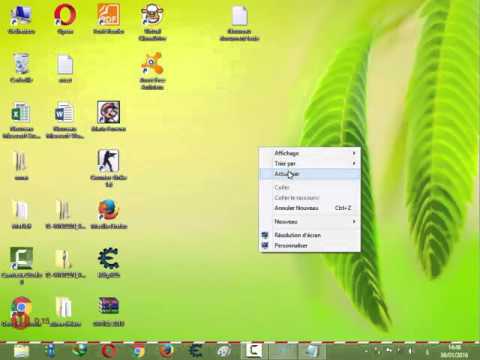This screenshot has width=480, height=360.
Task: Select the blank document icon at top right of icons
Action: point(239,23)
